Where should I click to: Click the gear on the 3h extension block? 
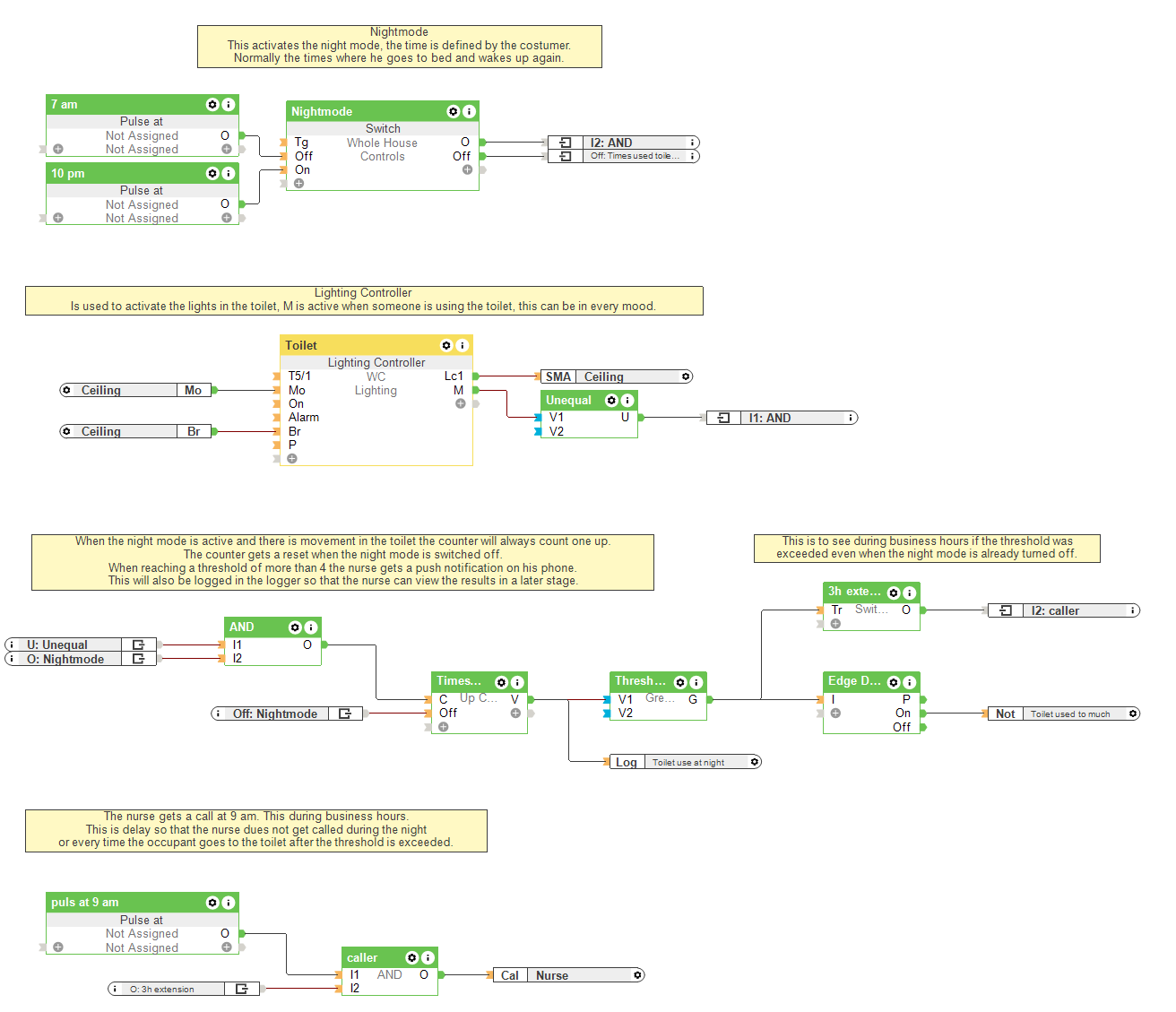[894, 592]
